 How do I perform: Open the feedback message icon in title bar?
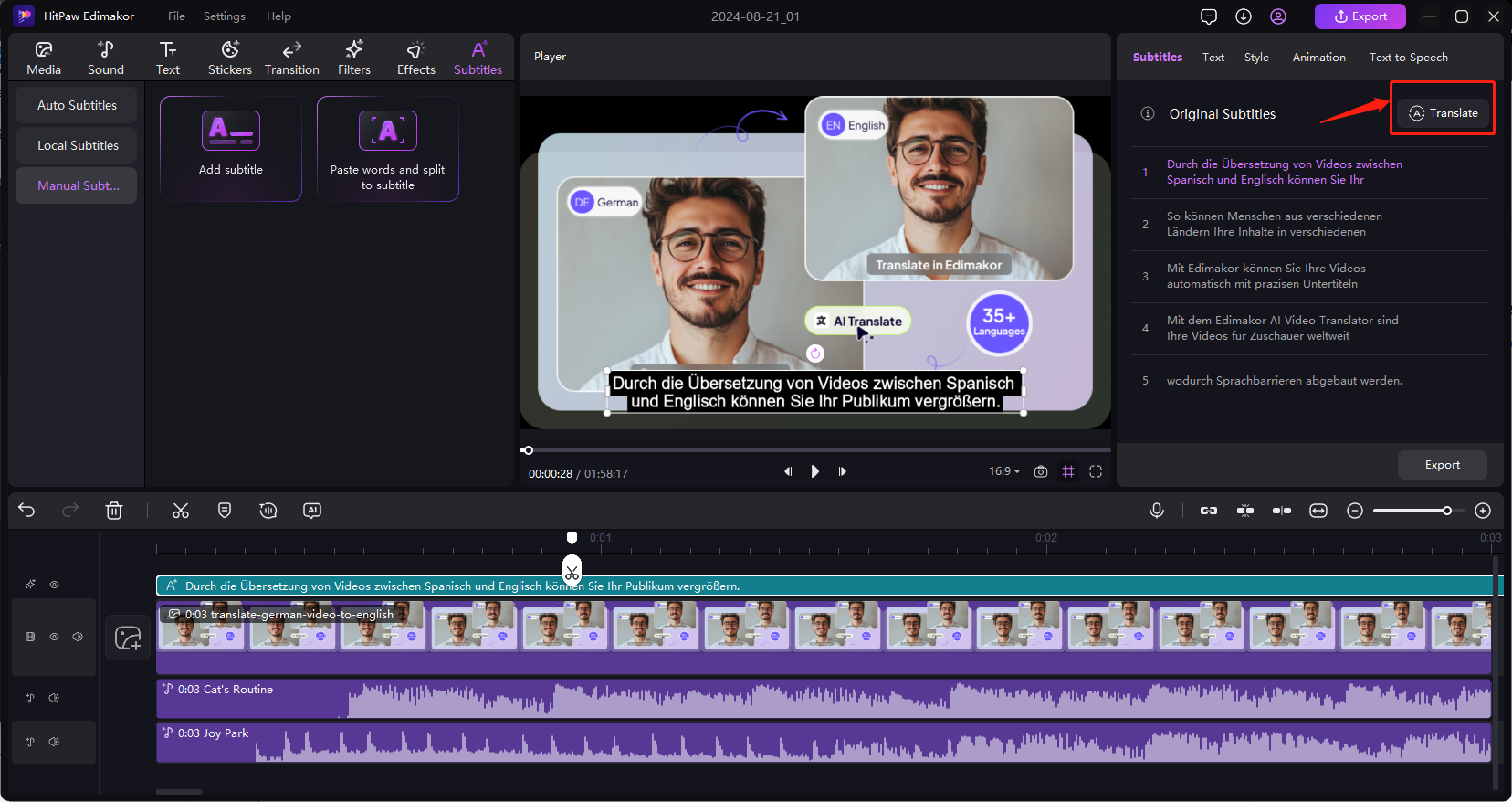pos(1209,16)
